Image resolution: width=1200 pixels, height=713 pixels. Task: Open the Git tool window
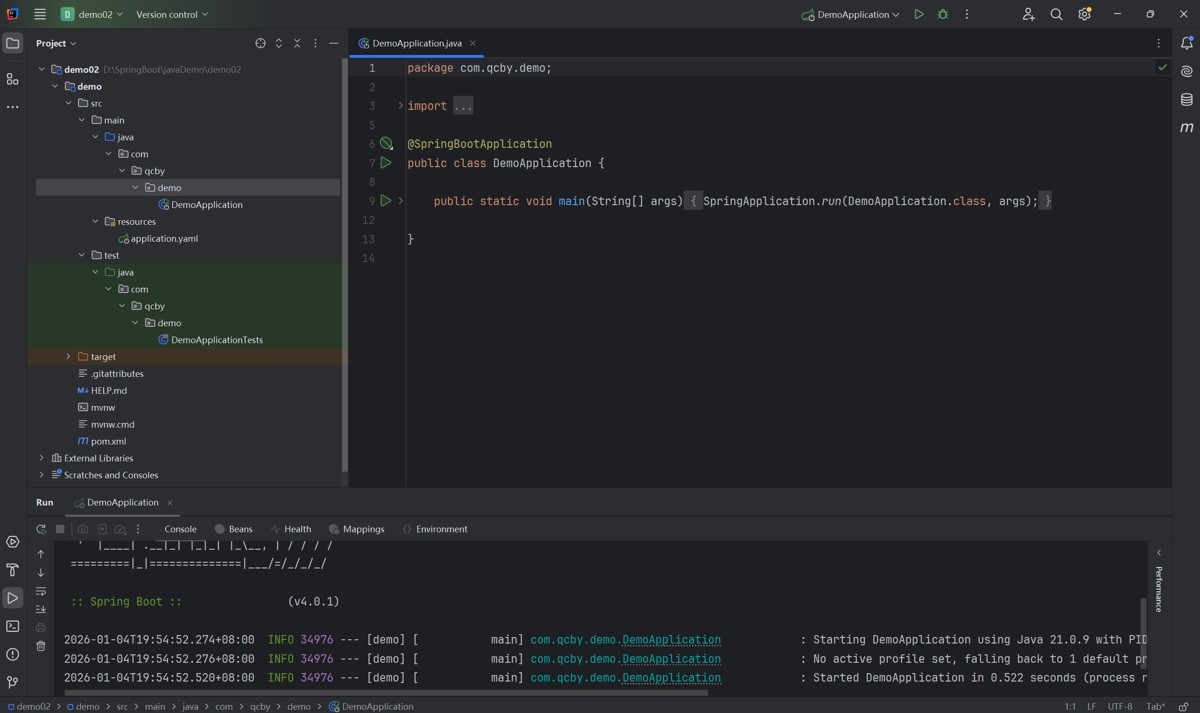coord(13,682)
